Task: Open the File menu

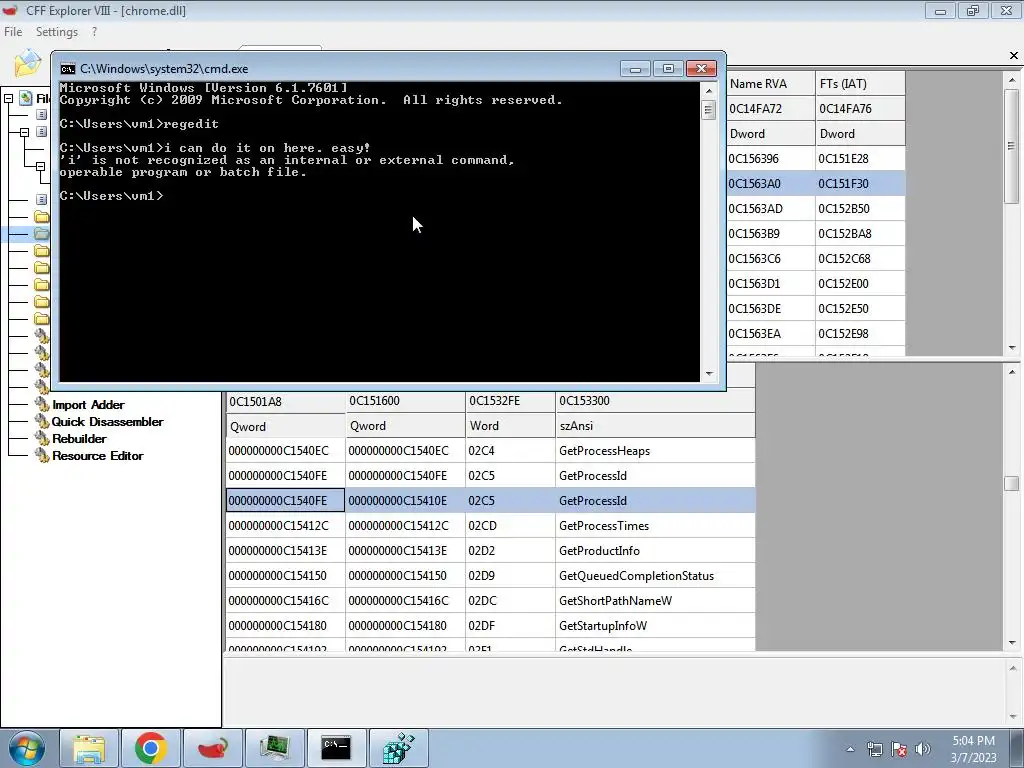Action: tap(13, 31)
